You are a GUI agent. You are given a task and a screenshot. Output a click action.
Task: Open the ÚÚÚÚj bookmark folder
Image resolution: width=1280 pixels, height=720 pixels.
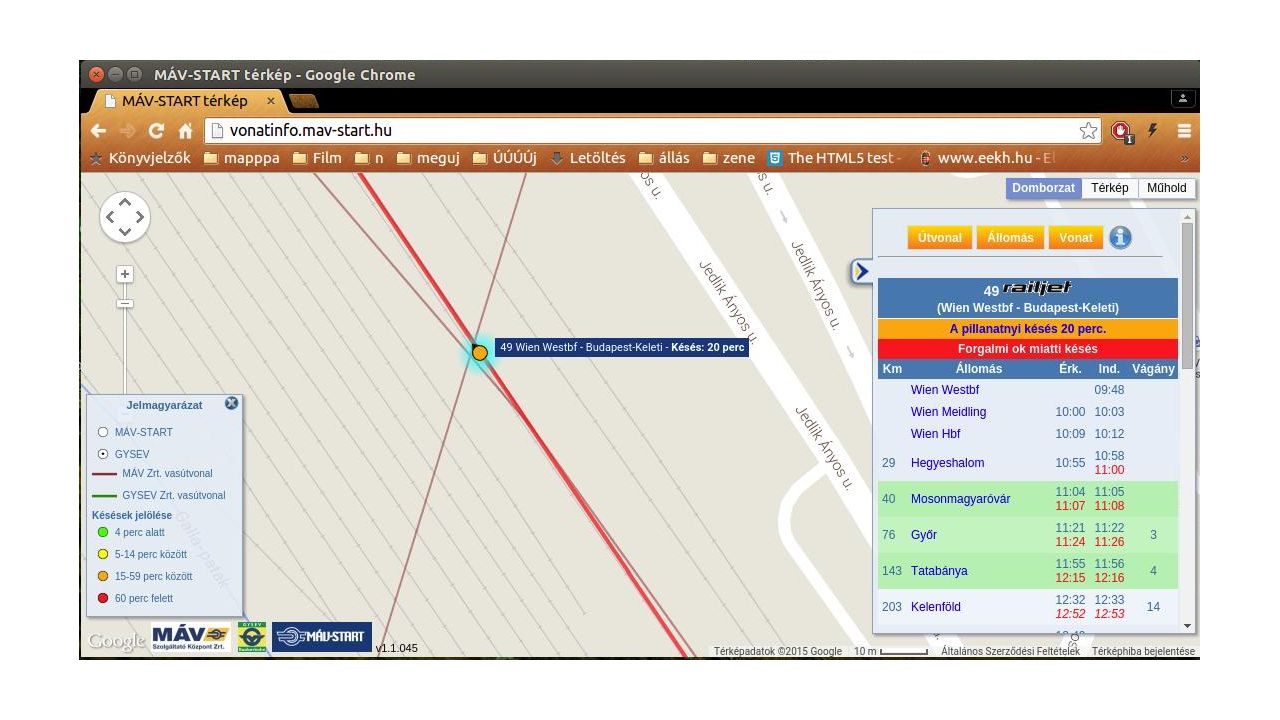point(505,158)
